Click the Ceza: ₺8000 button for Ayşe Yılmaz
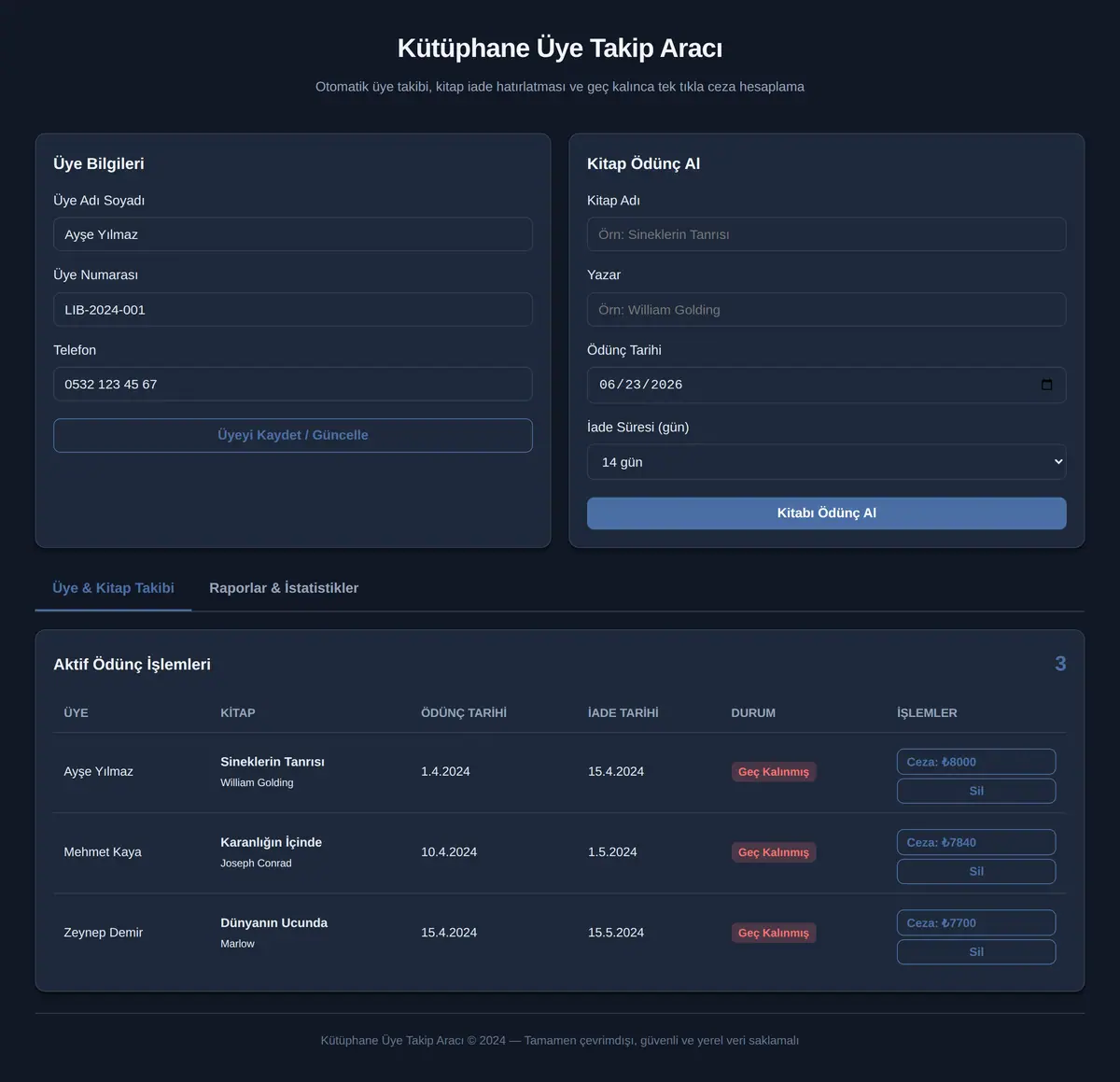The height and width of the screenshot is (1082, 1120). 976,762
